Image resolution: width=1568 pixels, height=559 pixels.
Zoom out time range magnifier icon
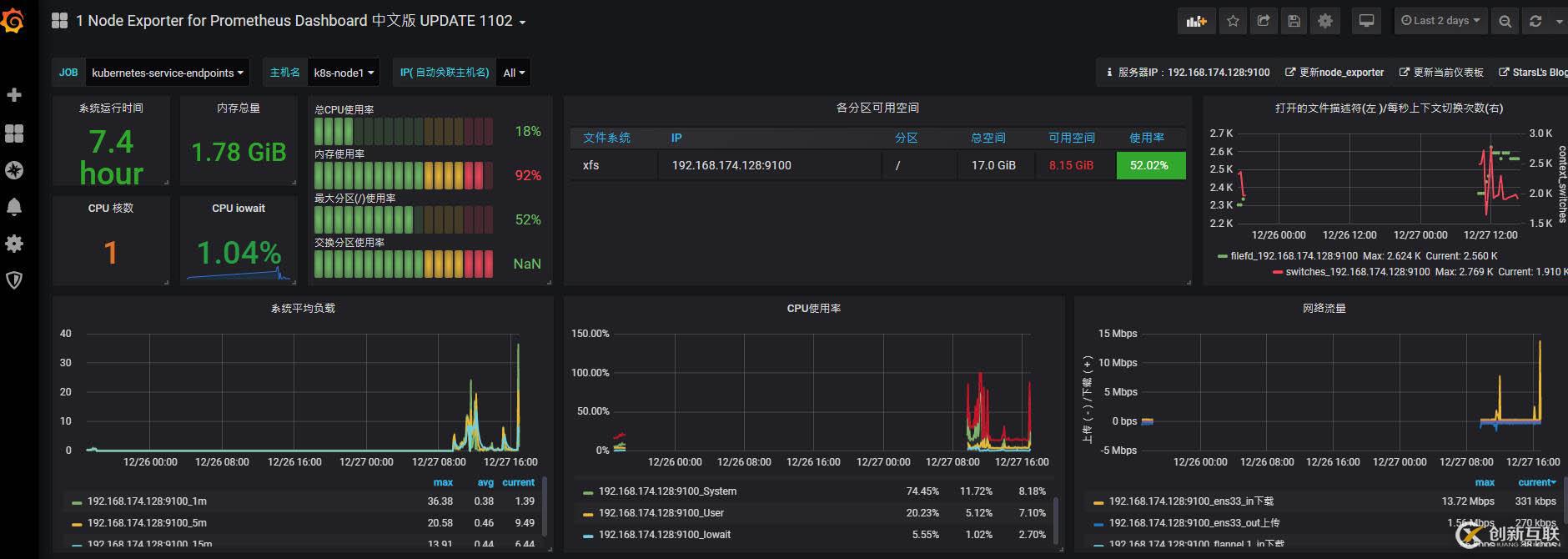(x=1505, y=21)
